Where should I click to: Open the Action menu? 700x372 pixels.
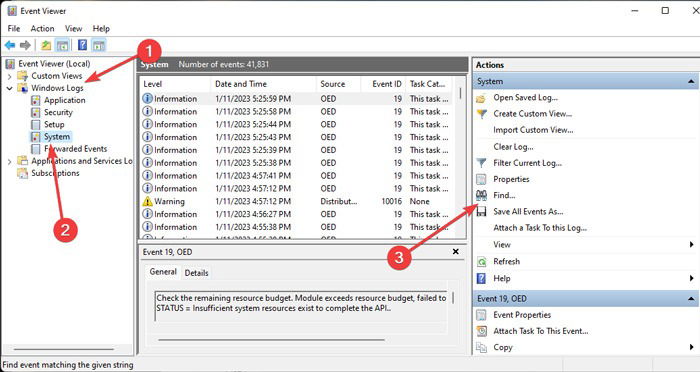[x=42, y=28]
